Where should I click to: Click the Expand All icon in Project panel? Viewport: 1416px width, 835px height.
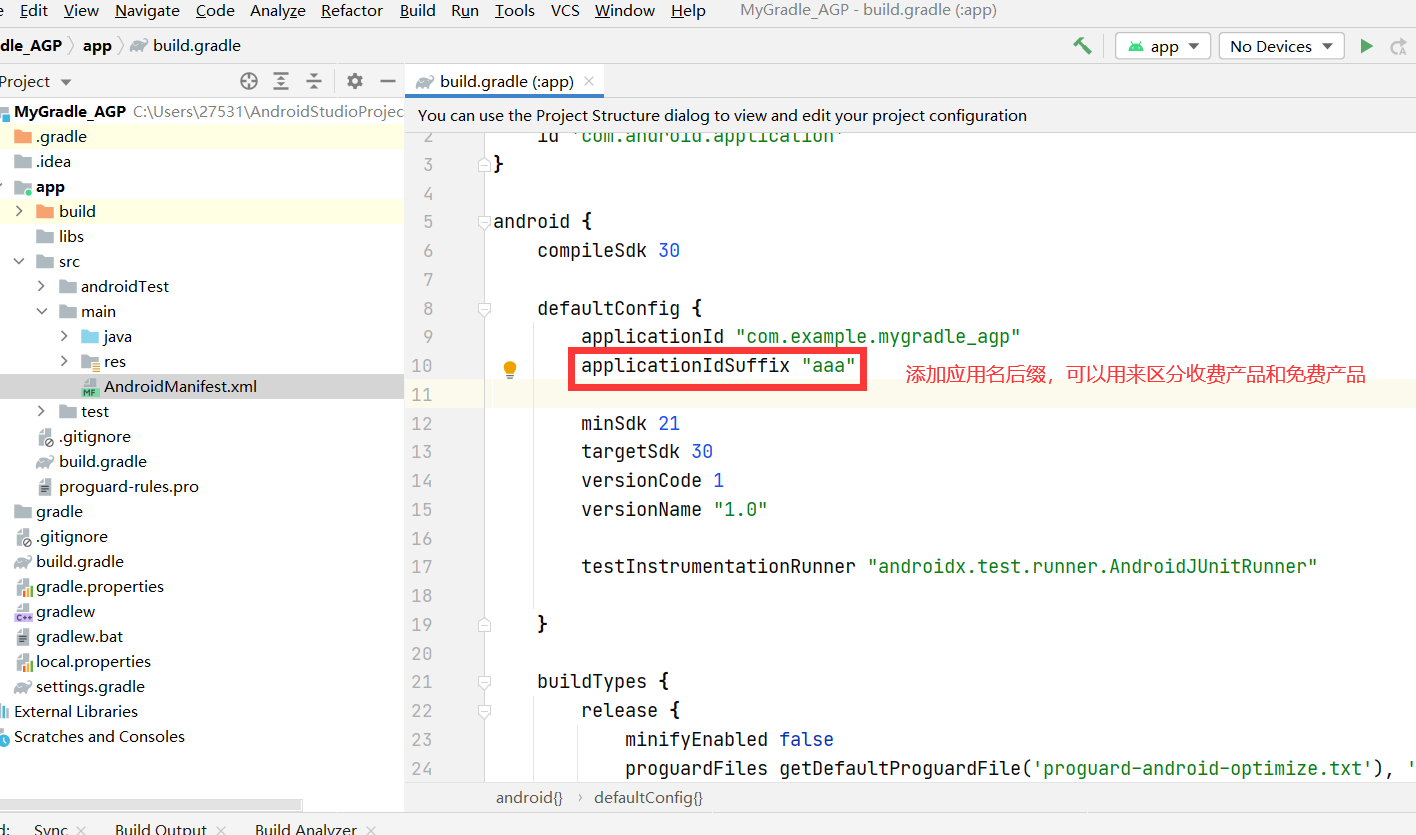[282, 81]
